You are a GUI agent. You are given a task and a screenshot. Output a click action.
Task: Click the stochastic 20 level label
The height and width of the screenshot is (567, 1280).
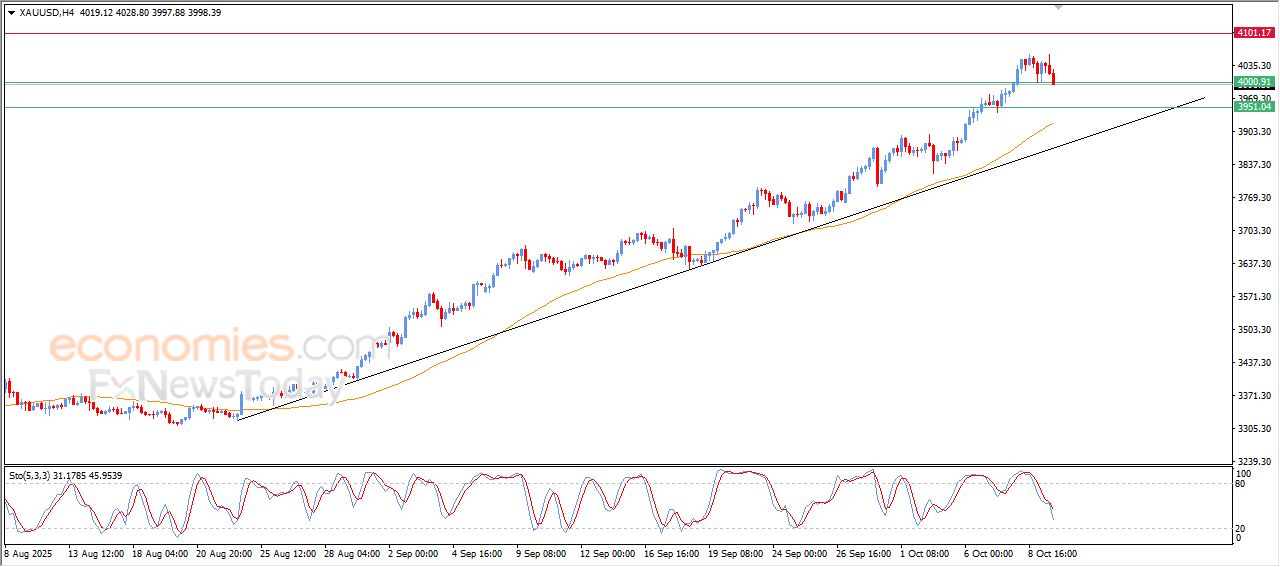click(x=1242, y=527)
